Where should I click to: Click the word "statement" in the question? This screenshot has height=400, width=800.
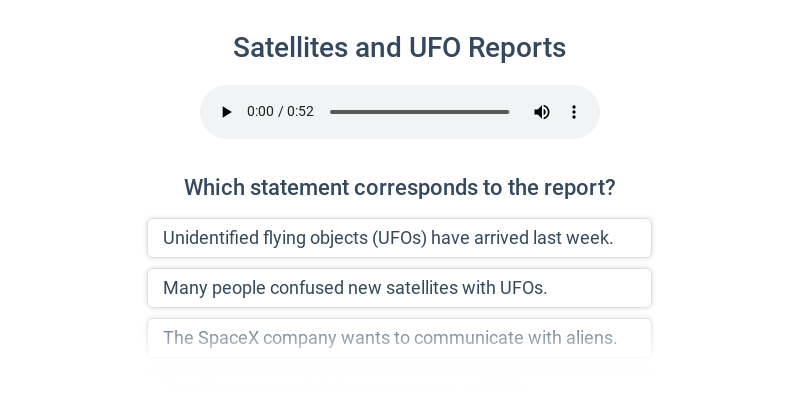coord(298,188)
